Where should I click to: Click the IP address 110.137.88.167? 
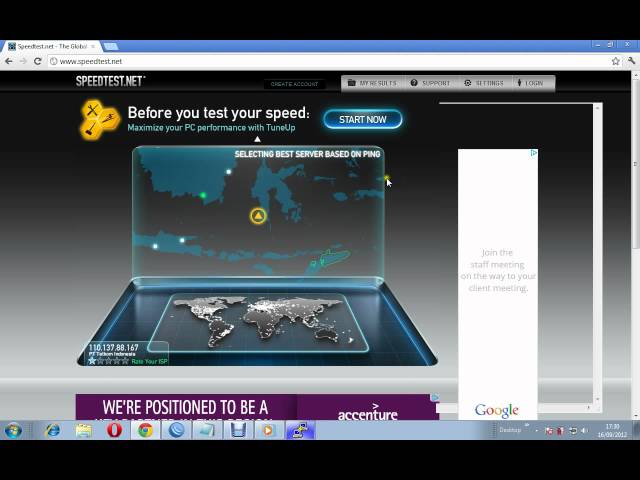click(x=113, y=347)
